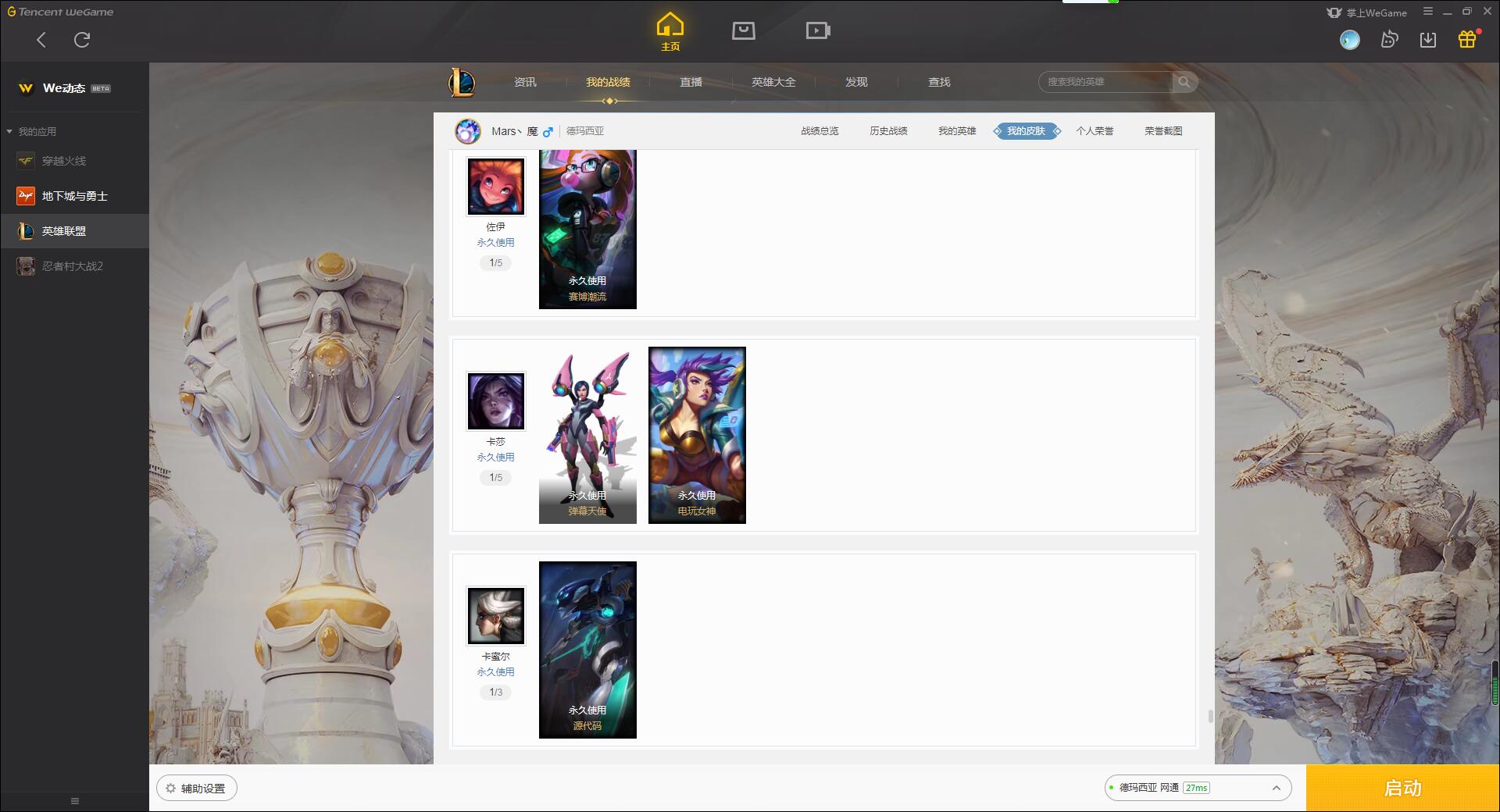Screen dimensions: 1500x812
Task: Open the 直播 tab
Action: click(x=691, y=82)
